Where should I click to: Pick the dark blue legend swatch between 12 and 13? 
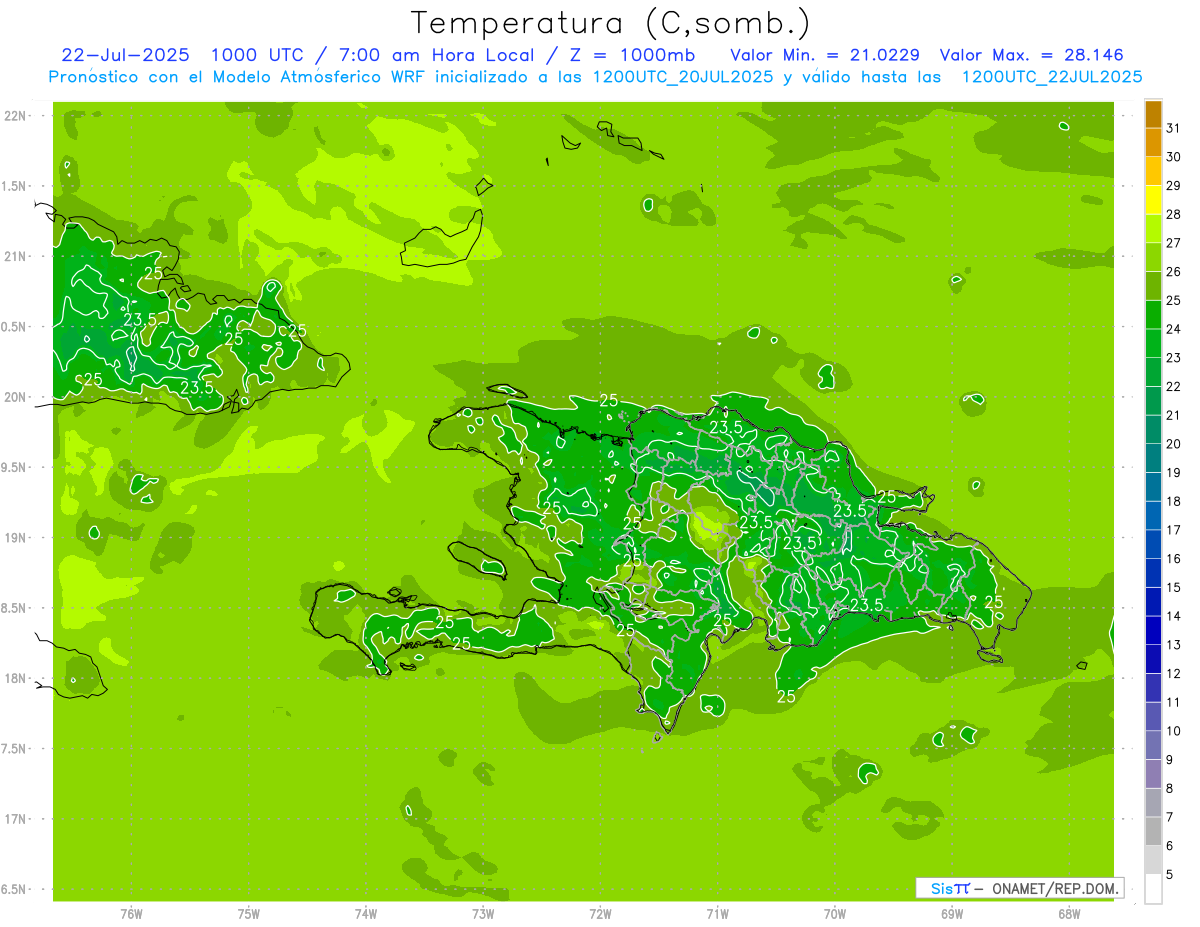[1153, 660]
